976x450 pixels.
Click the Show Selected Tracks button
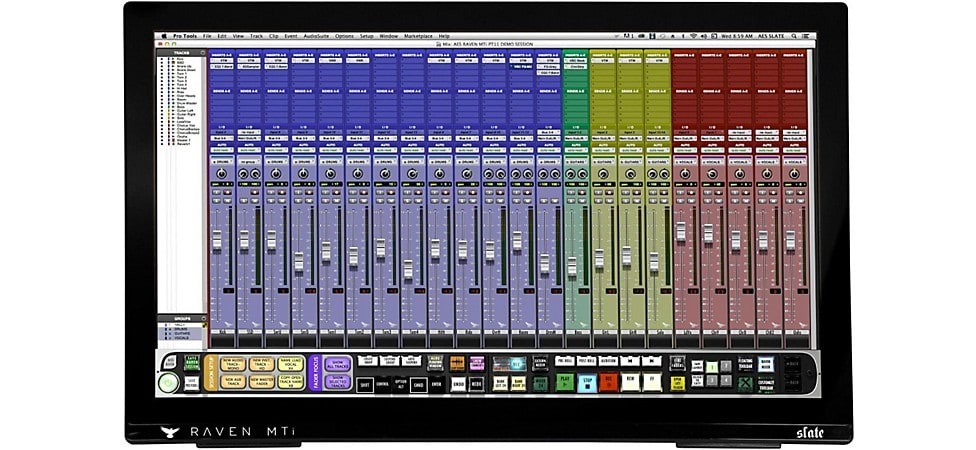(337, 382)
